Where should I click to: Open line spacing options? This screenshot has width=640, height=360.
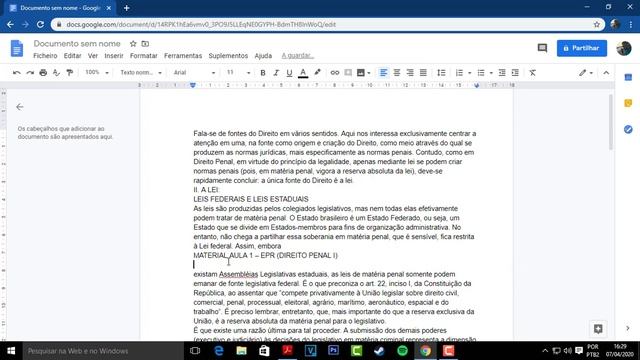pyautogui.click(x=441, y=73)
